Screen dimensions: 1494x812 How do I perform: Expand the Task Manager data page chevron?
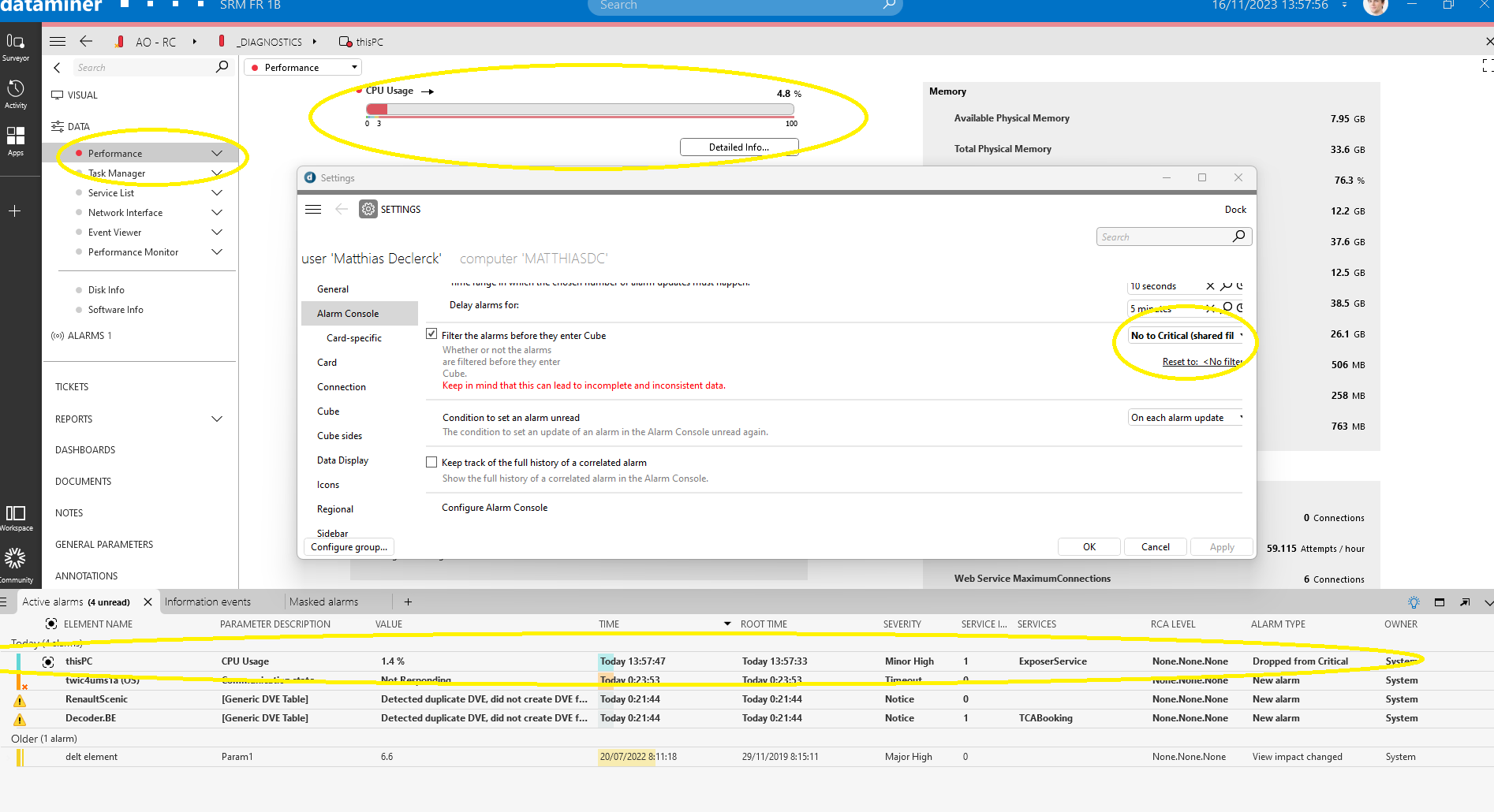pyautogui.click(x=217, y=173)
